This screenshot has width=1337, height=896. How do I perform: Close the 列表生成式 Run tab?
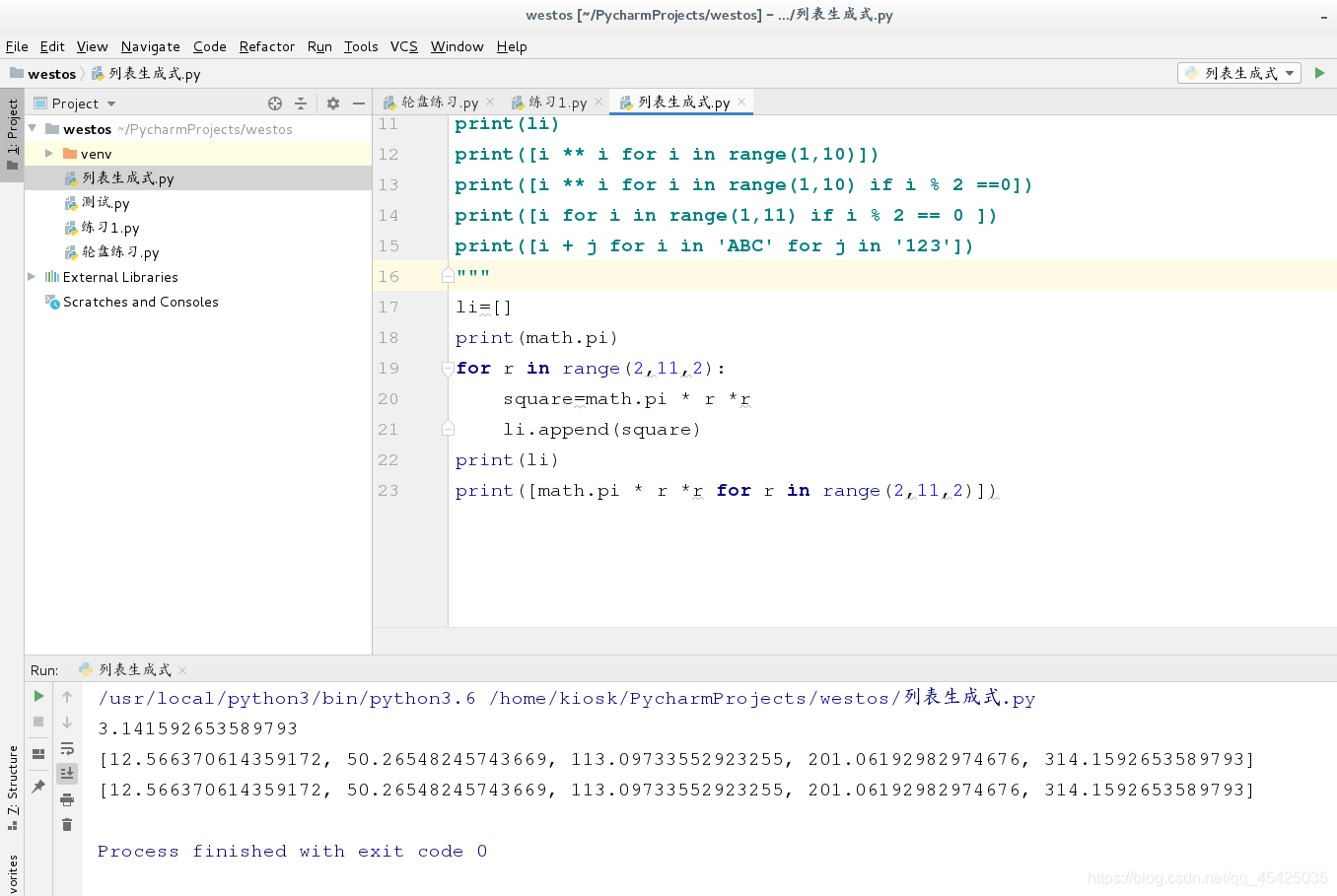point(182,670)
